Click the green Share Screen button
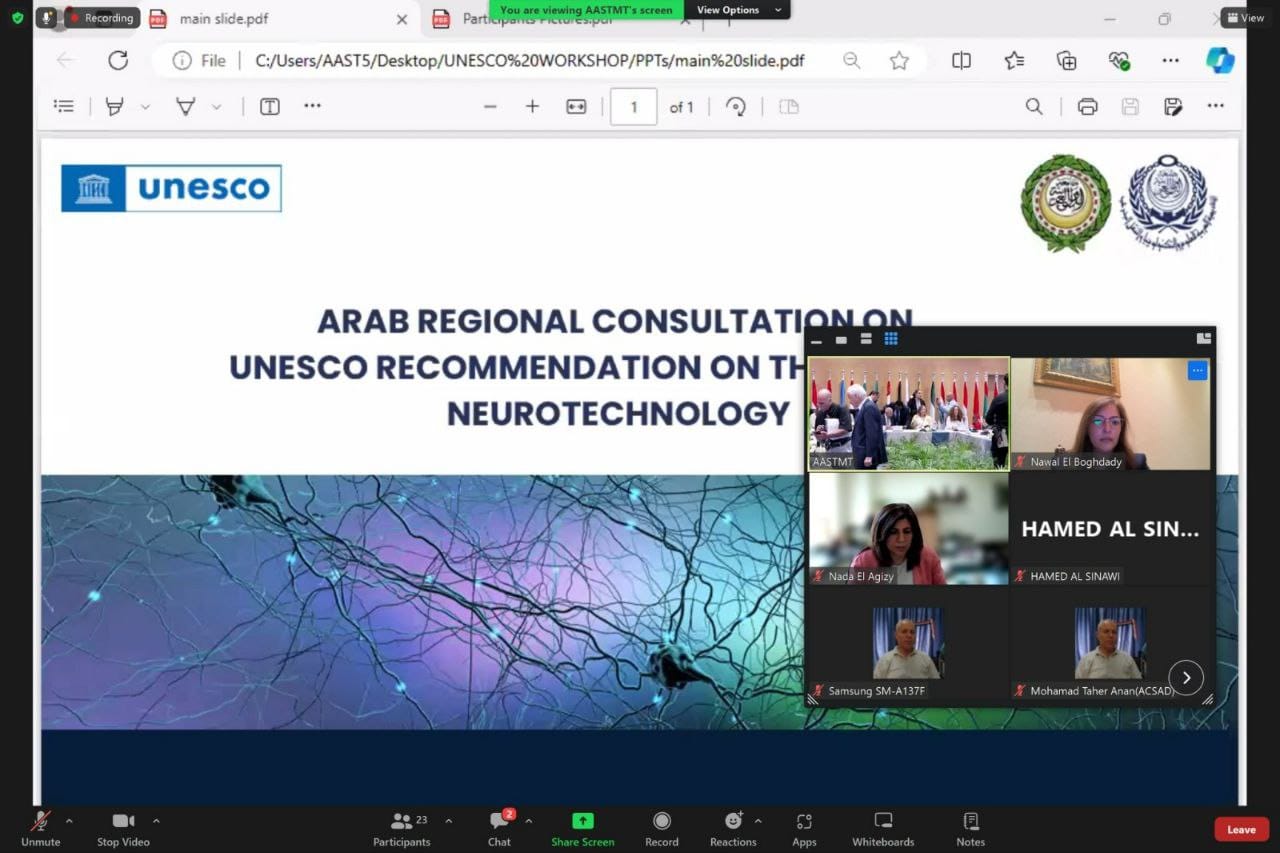This screenshot has width=1280, height=853. pos(583,828)
